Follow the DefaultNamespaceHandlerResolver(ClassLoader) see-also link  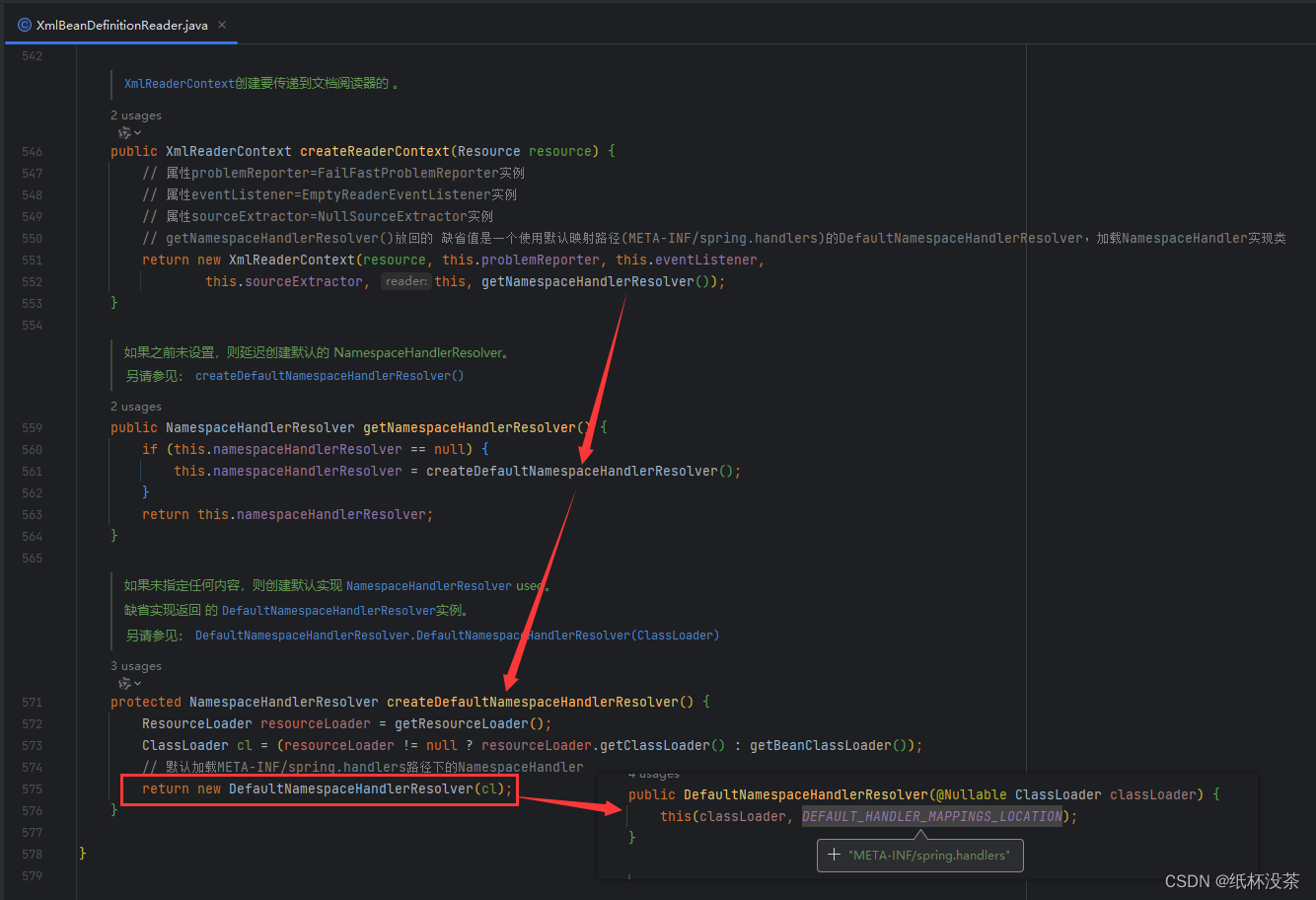[x=457, y=636]
